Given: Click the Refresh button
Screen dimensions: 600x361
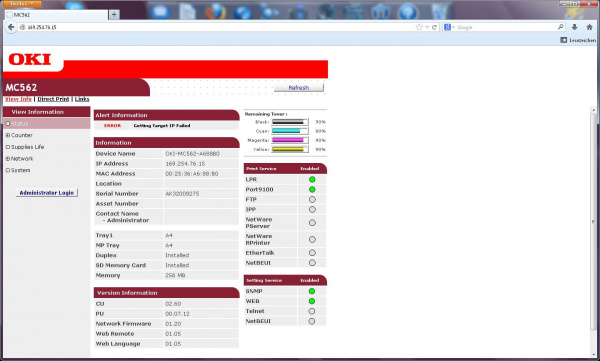Looking at the screenshot, I should [298, 88].
